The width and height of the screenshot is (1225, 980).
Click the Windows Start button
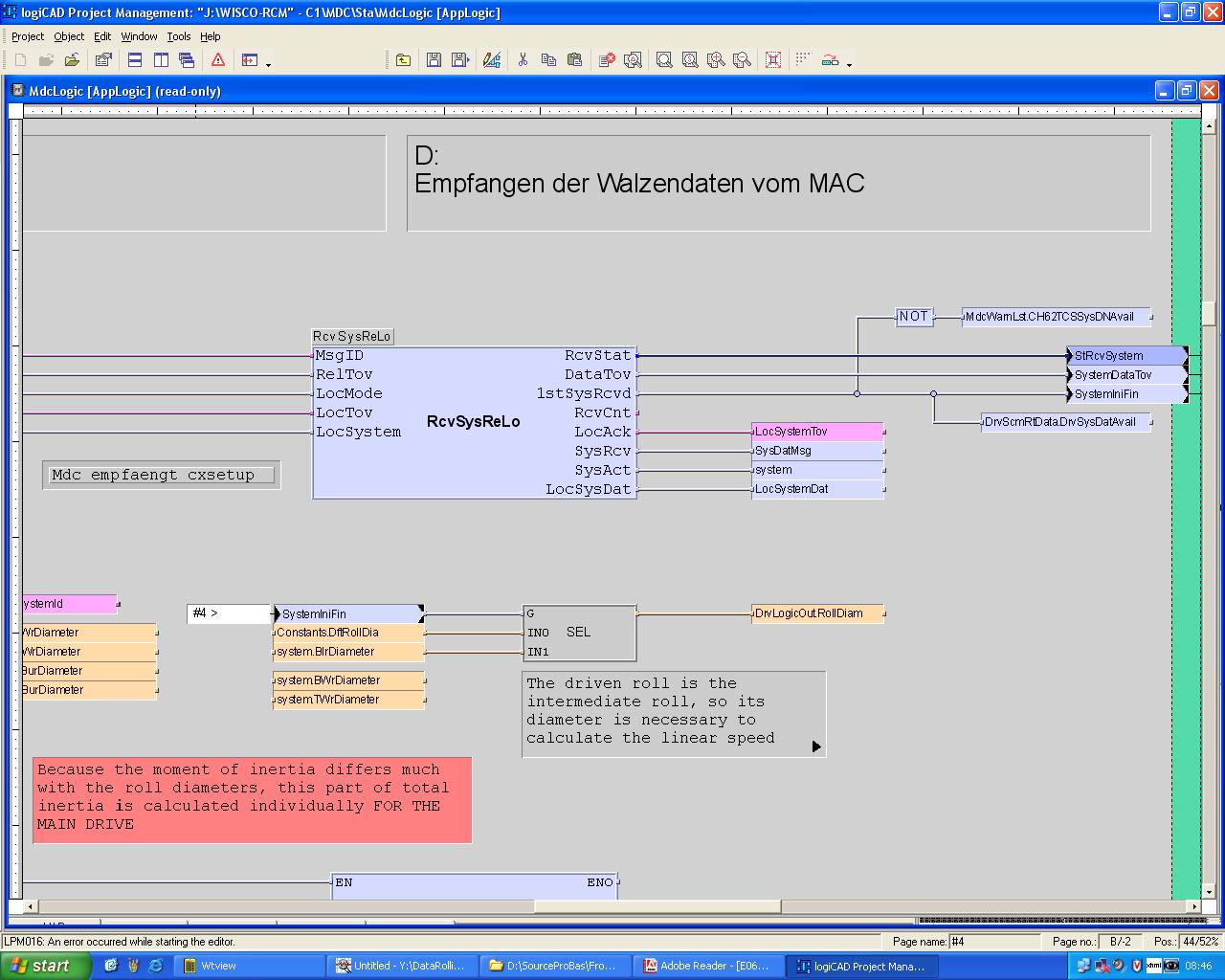point(46,966)
